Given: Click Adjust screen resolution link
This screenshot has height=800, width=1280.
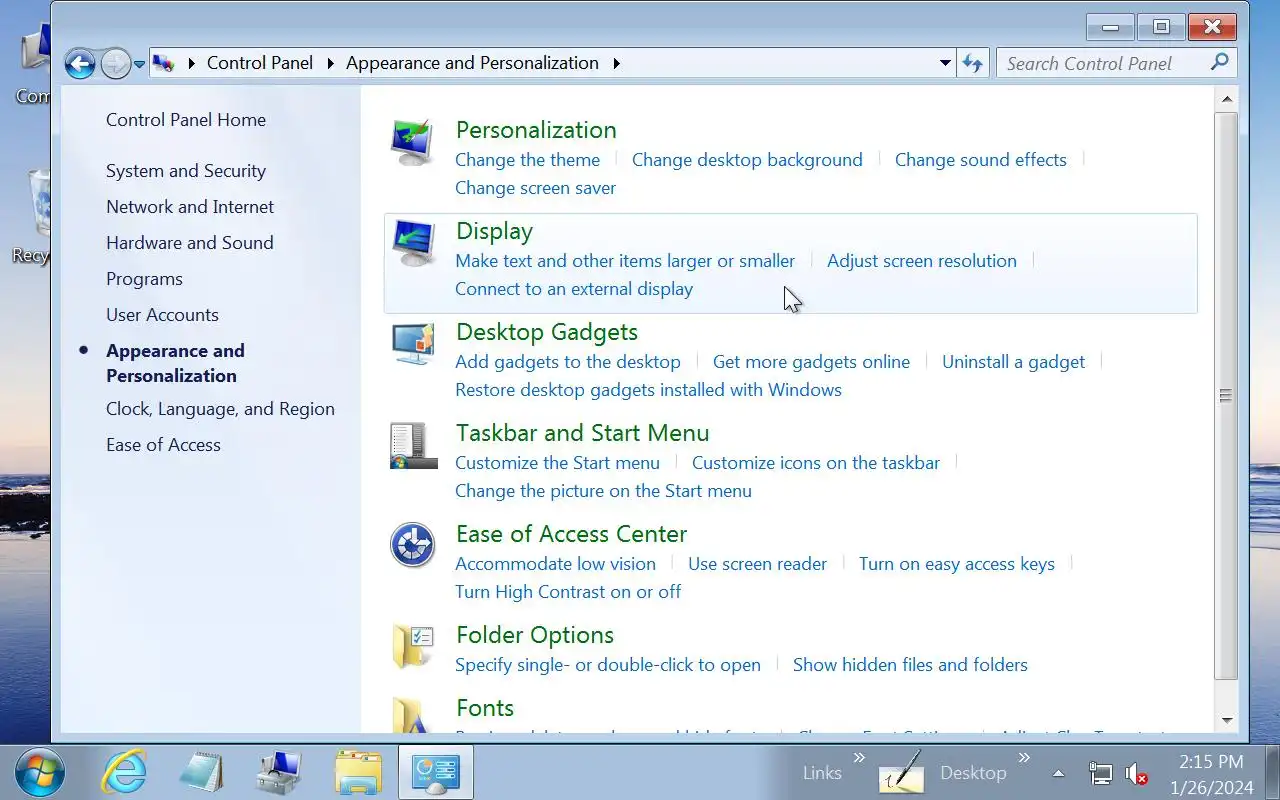Looking at the screenshot, I should 922,261.
